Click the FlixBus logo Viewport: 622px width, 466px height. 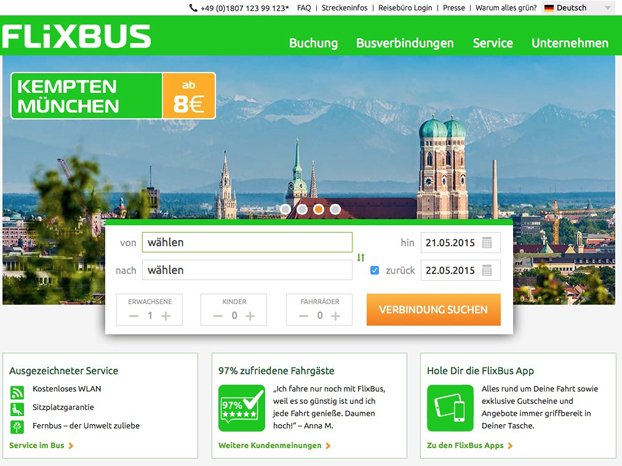click(77, 36)
